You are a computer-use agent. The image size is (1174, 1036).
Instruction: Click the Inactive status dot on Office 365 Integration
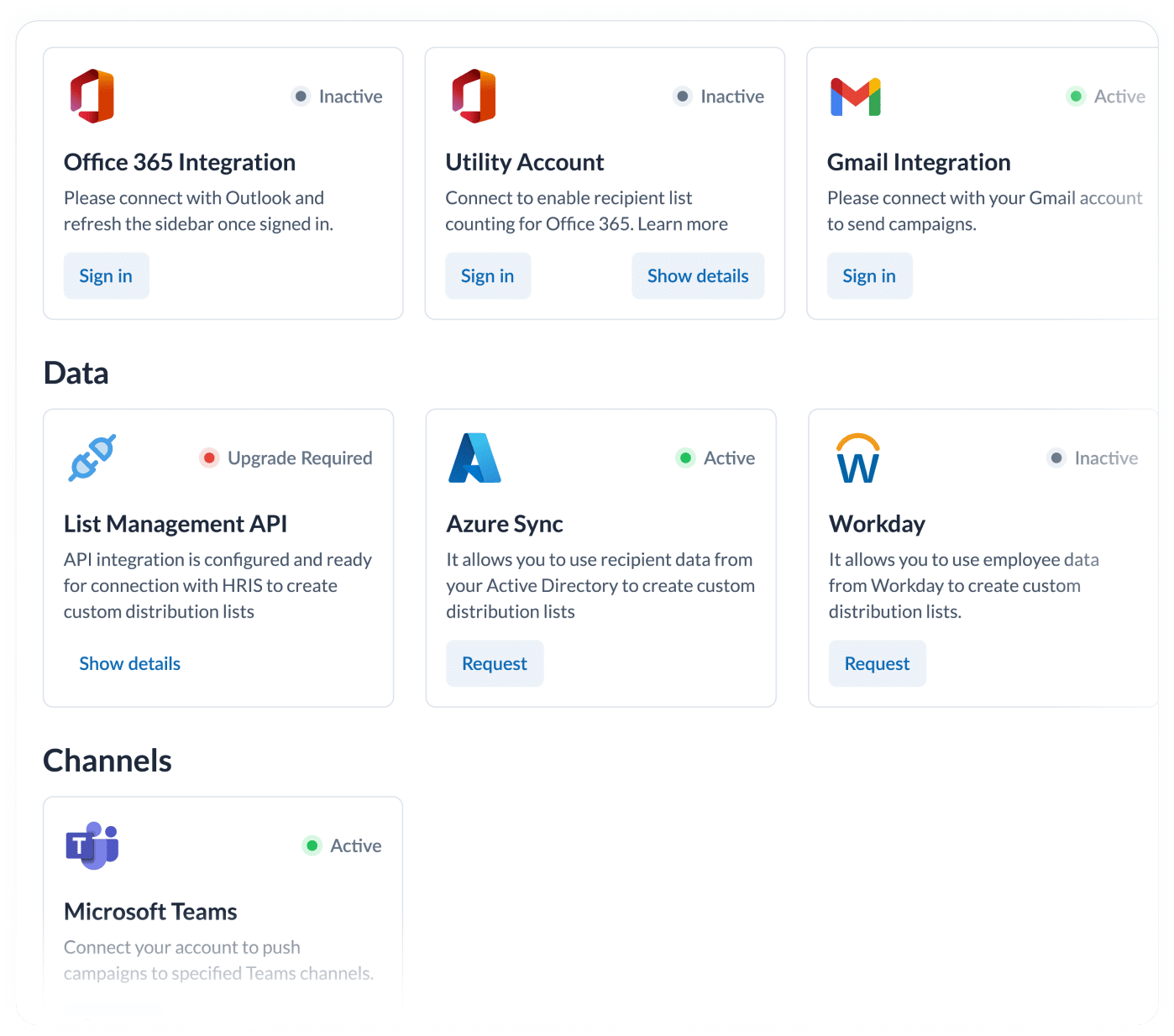click(301, 97)
